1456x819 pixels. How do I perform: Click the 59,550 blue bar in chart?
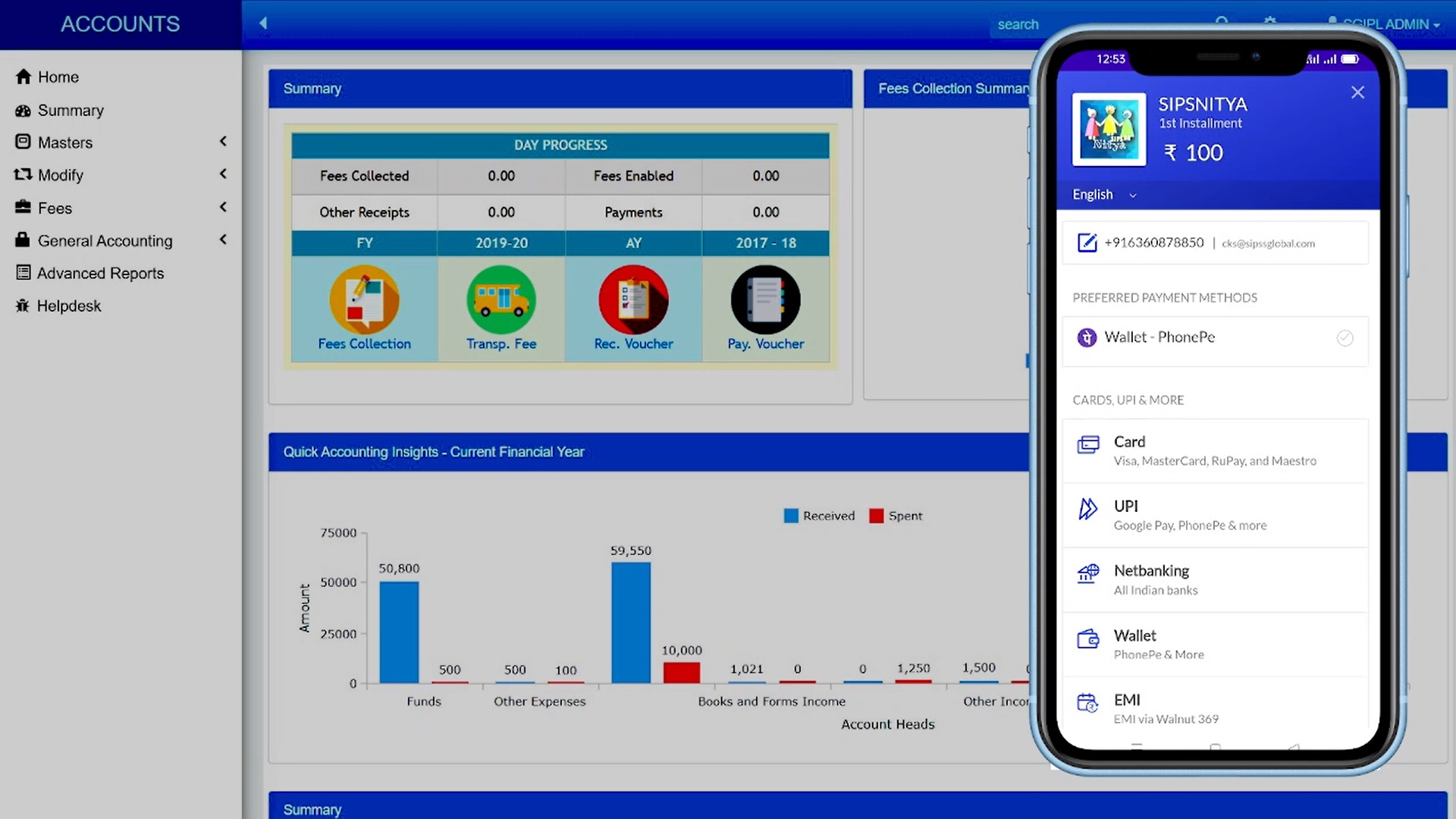(x=631, y=623)
